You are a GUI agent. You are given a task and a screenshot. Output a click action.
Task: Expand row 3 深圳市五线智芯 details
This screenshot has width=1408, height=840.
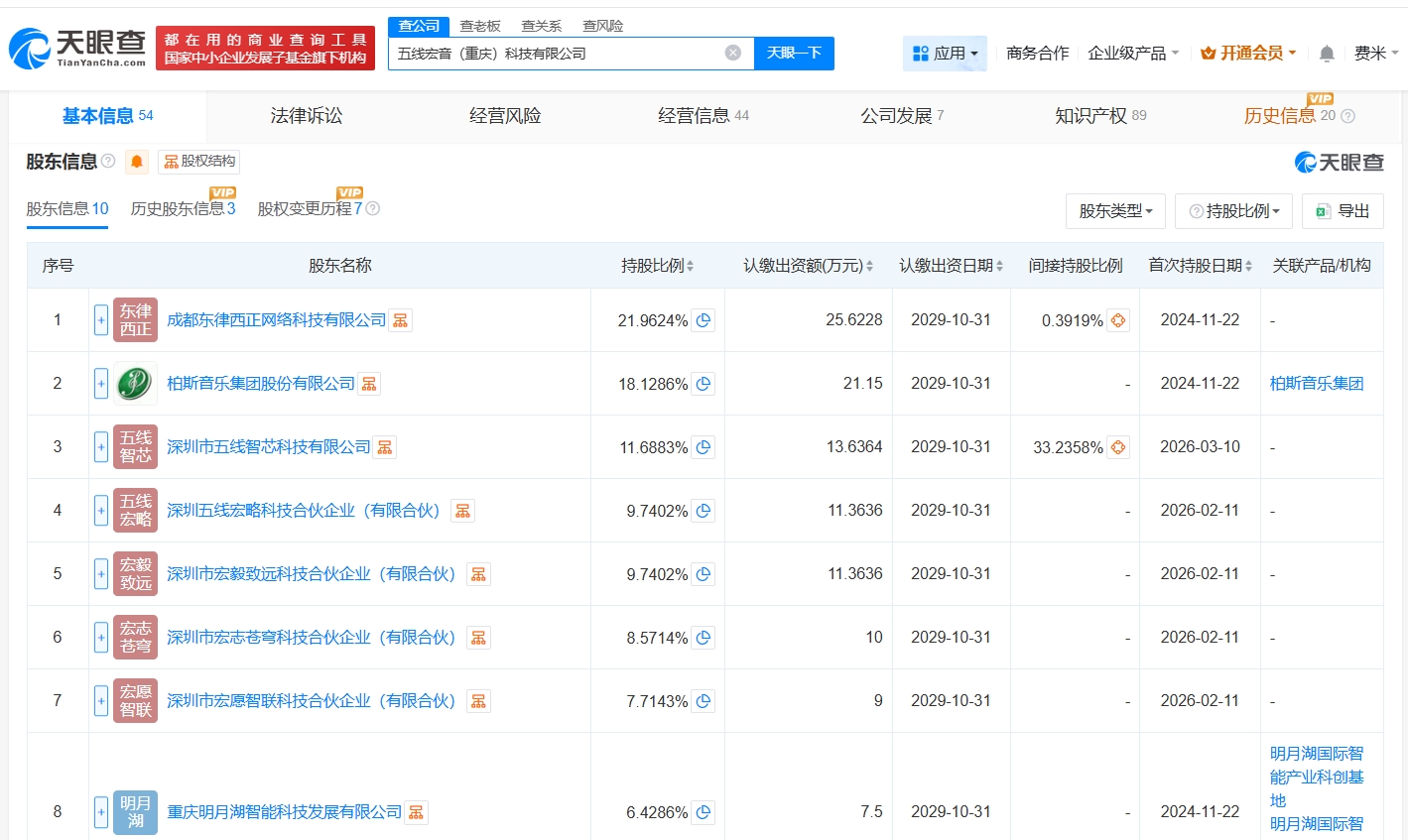click(101, 447)
